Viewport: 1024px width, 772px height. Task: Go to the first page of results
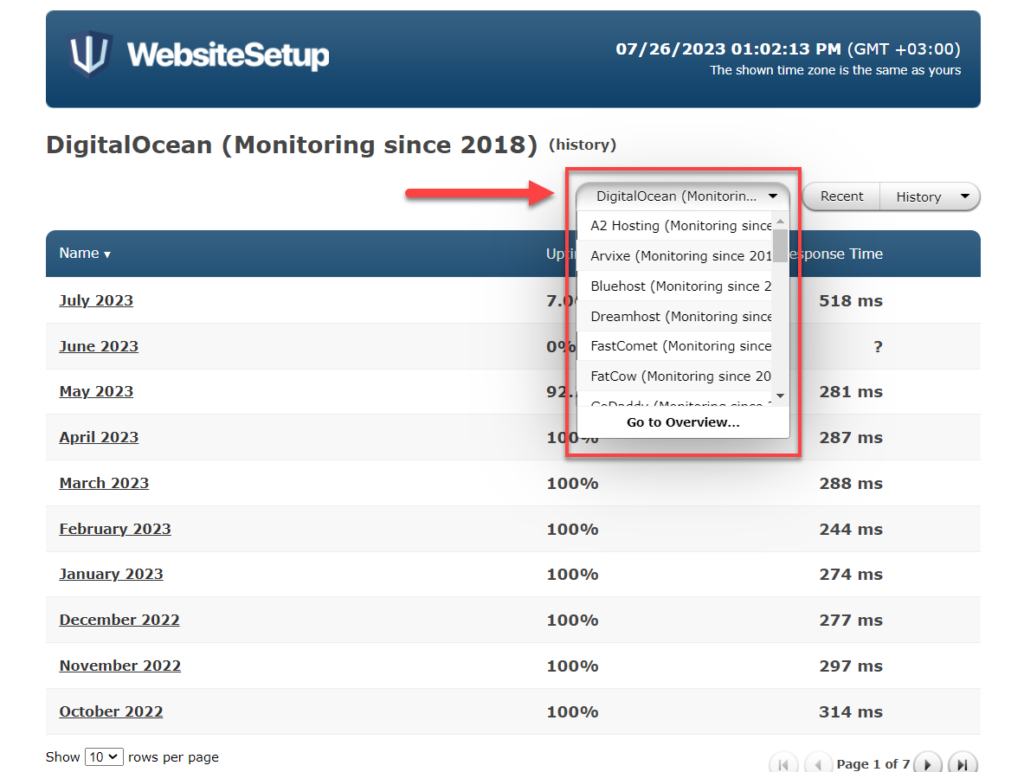[x=783, y=764]
